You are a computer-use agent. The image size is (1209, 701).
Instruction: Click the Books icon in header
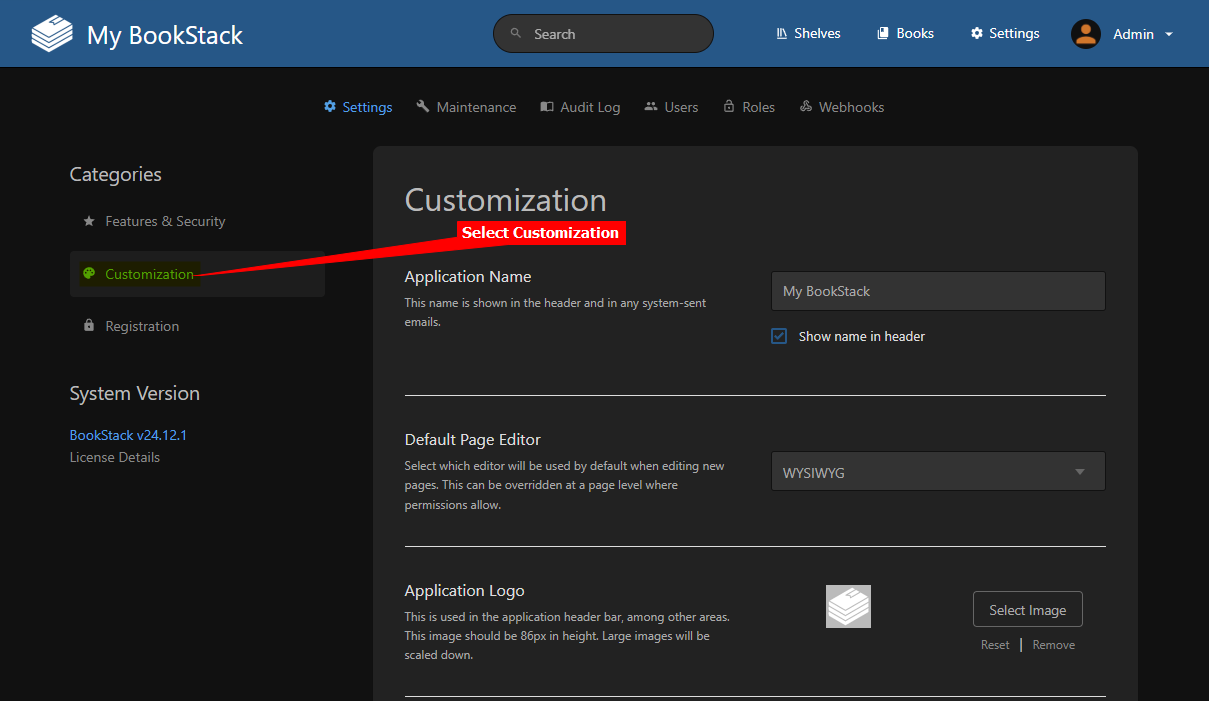[883, 34]
